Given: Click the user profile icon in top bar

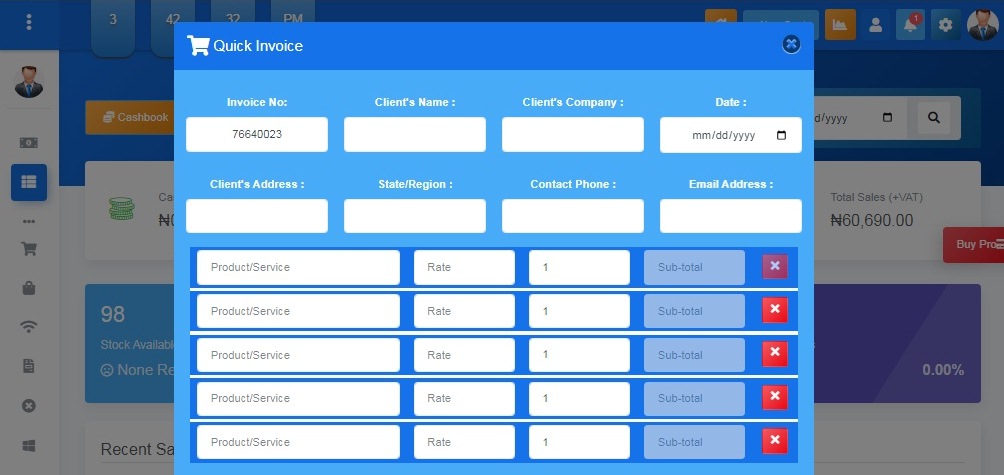Looking at the screenshot, I should [x=875, y=25].
